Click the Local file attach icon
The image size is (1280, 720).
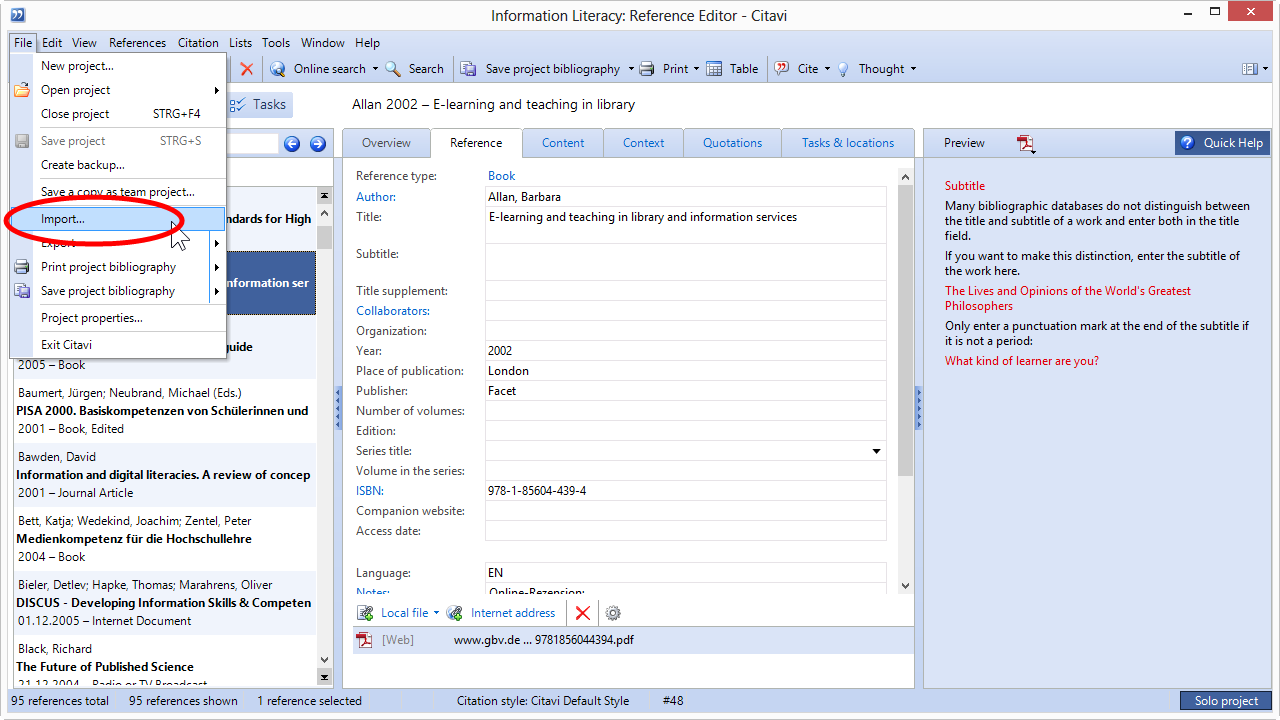pos(366,613)
